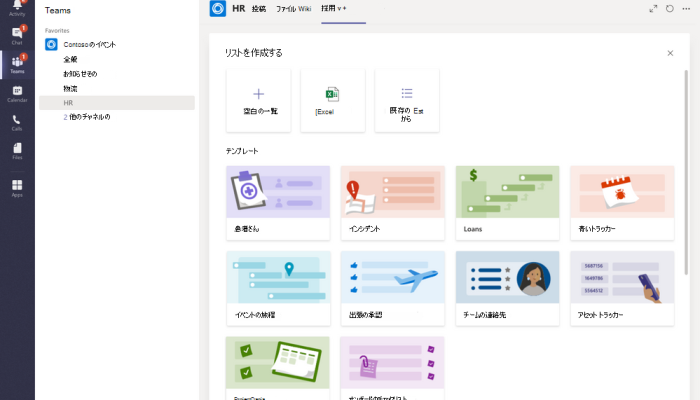Click the existing list bullet icon
The image size is (700, 400).
point(407,93)
